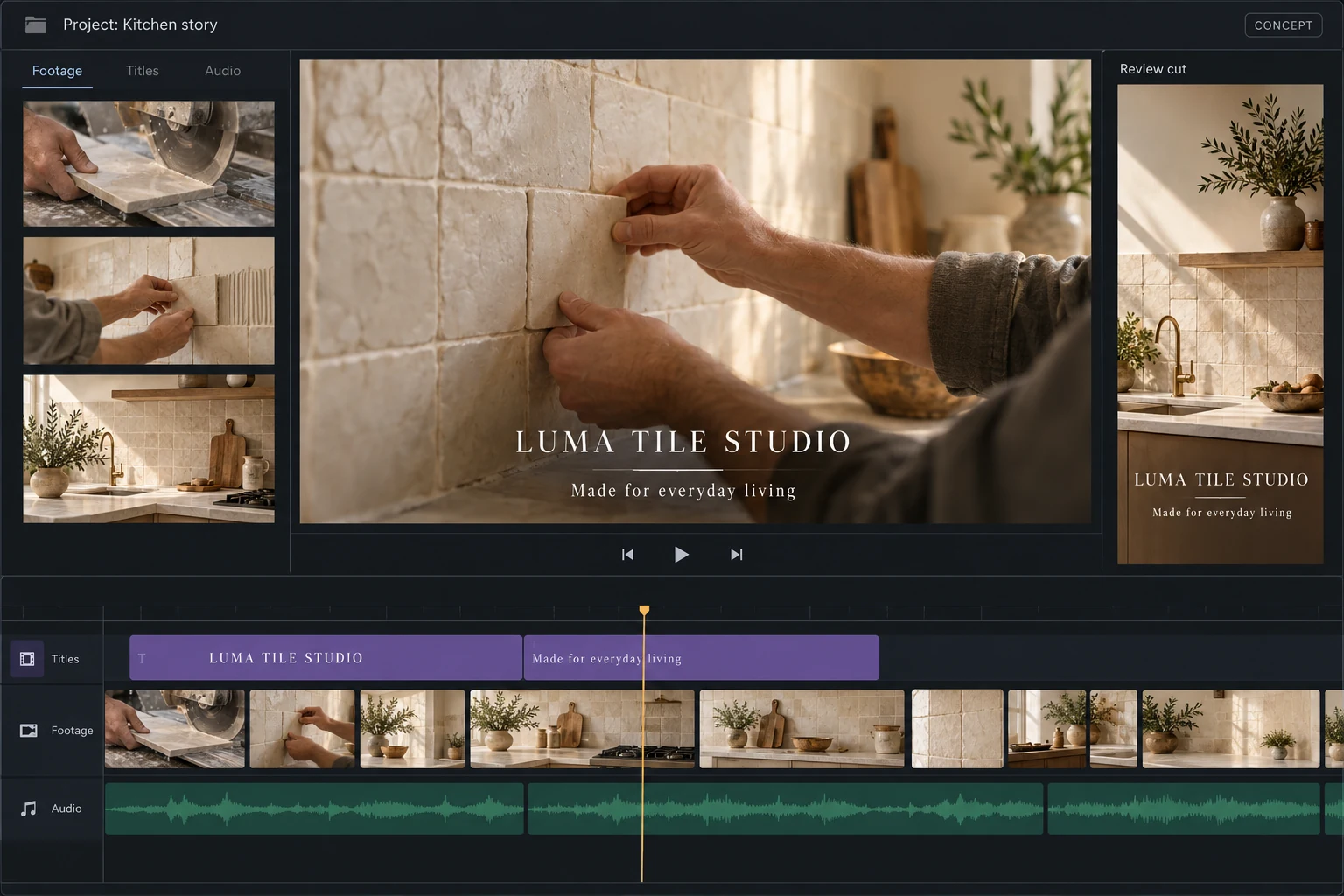Select the close-up tile wall clip in timeline

(x=957, y=729)
